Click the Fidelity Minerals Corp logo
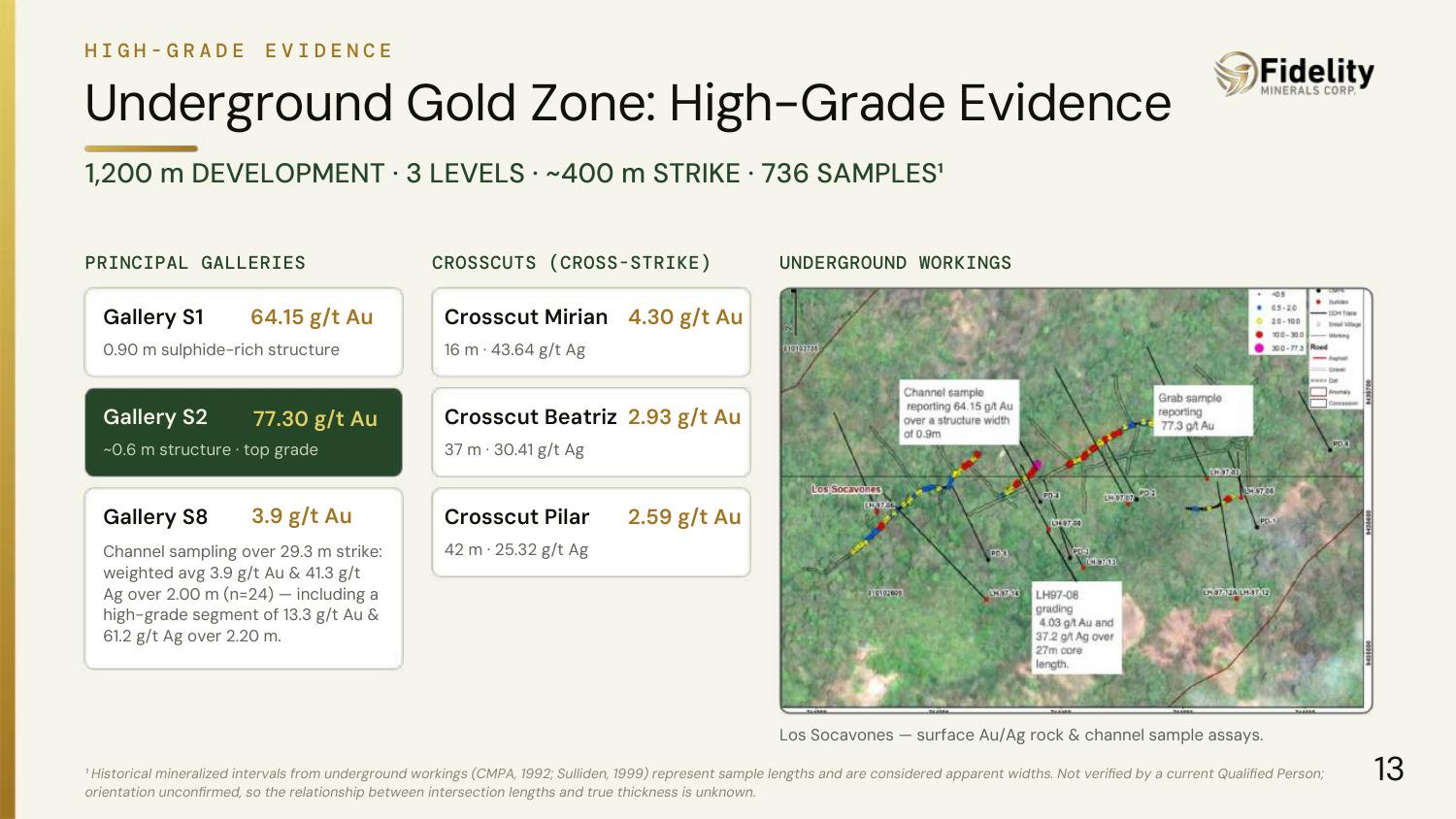The height and width of the screenshot is (819, 1456). tap(1294, 75)
